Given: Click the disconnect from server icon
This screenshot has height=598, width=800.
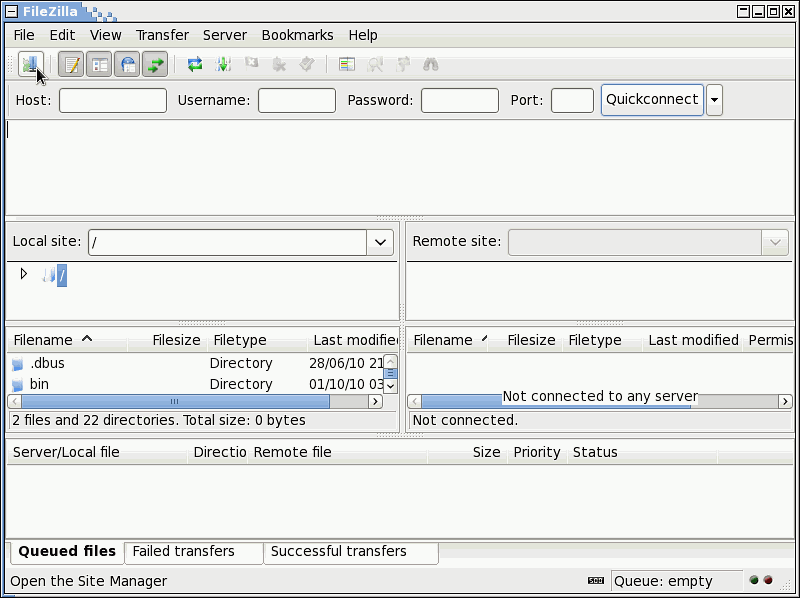Looking at the screenshot, I should pyautogui.click(x=279, y=64).
